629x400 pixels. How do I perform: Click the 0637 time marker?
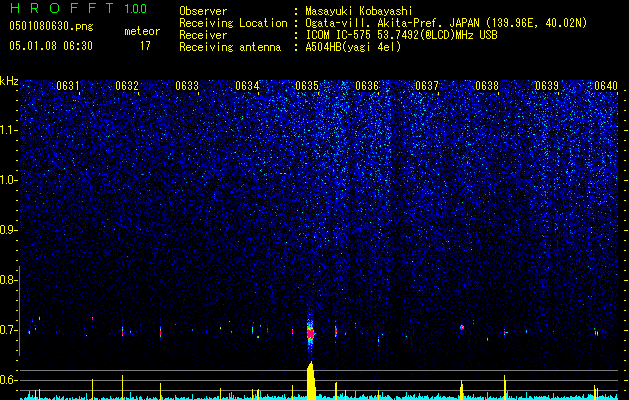(427, 86)
